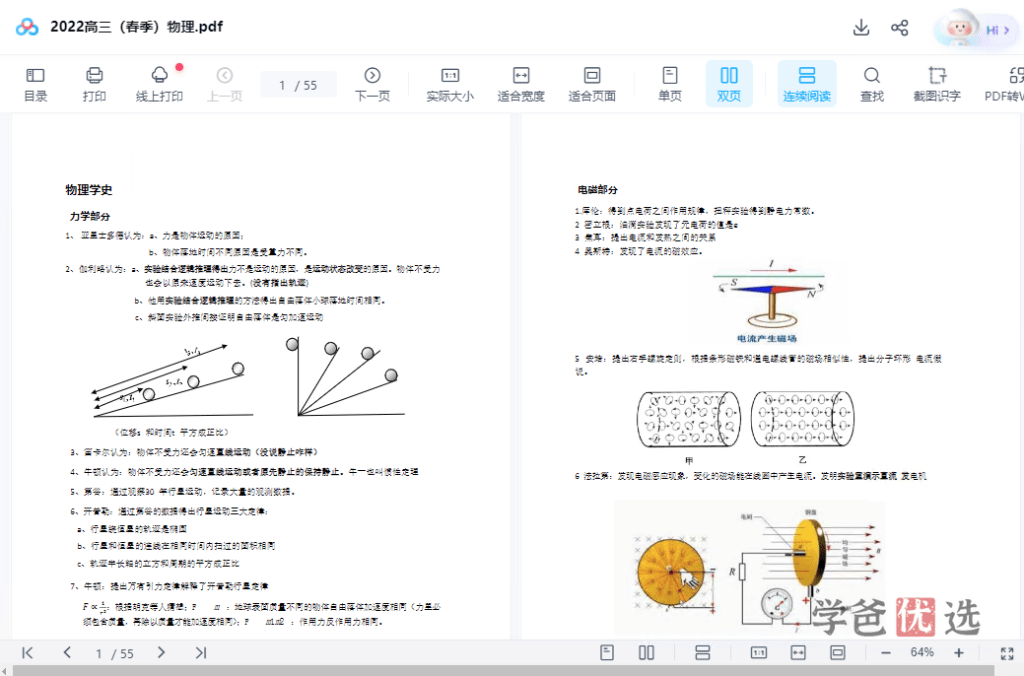Jump to first page in bottom bar
The width and height of the screenshot is (1024, 676).
(x=27, y=652)
